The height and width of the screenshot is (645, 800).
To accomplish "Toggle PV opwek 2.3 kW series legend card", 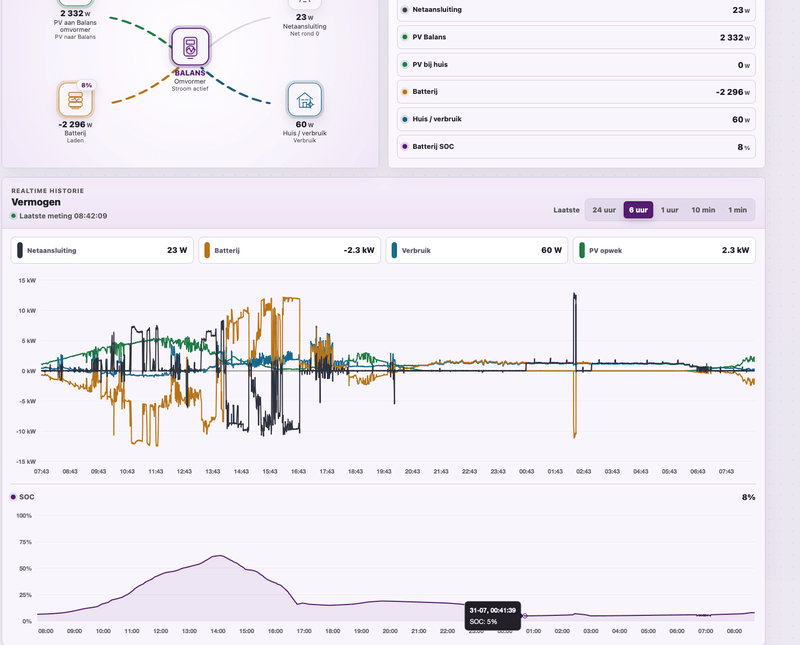I will (x=664, y=251).
